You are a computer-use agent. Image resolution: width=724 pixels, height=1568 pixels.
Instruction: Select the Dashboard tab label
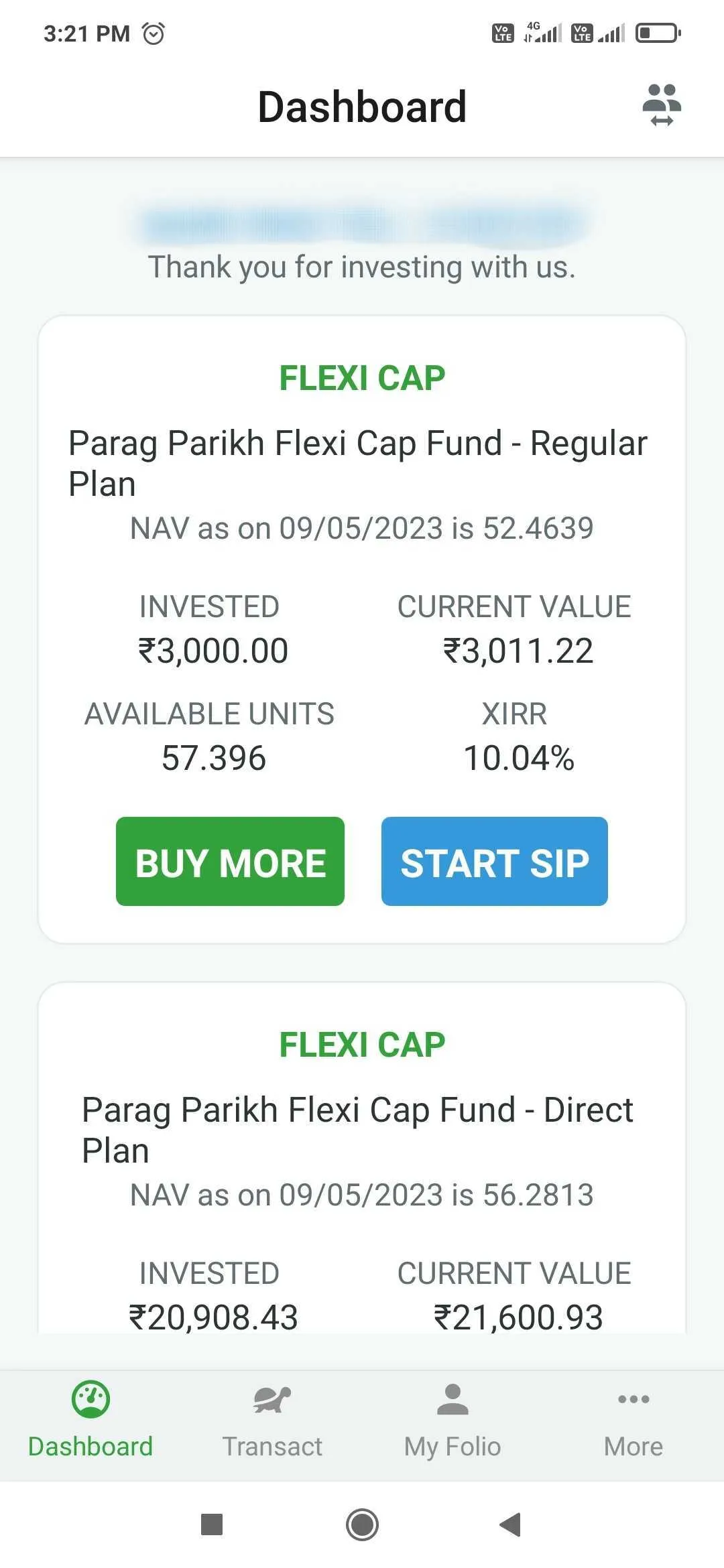point(90,1447)
